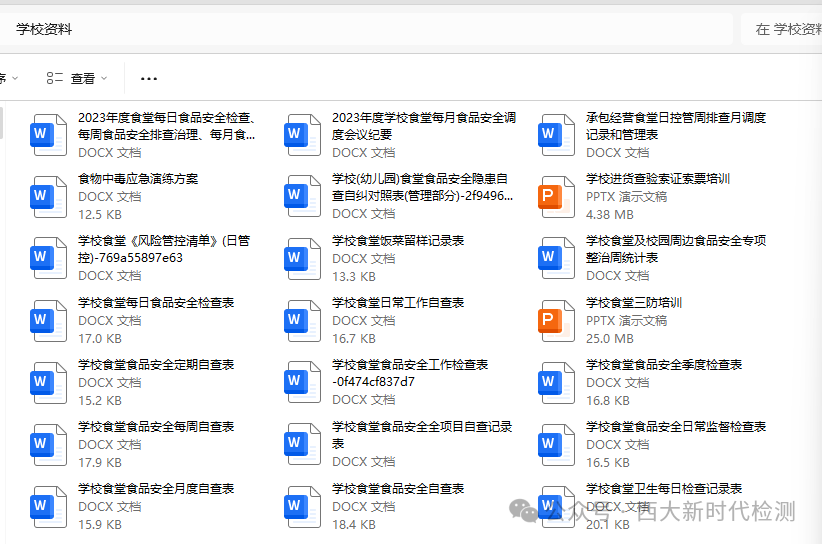Click file name 学校食堂食品安全日常监督检查表
This screenshot has width=822, height=544.
click(676, 427)
